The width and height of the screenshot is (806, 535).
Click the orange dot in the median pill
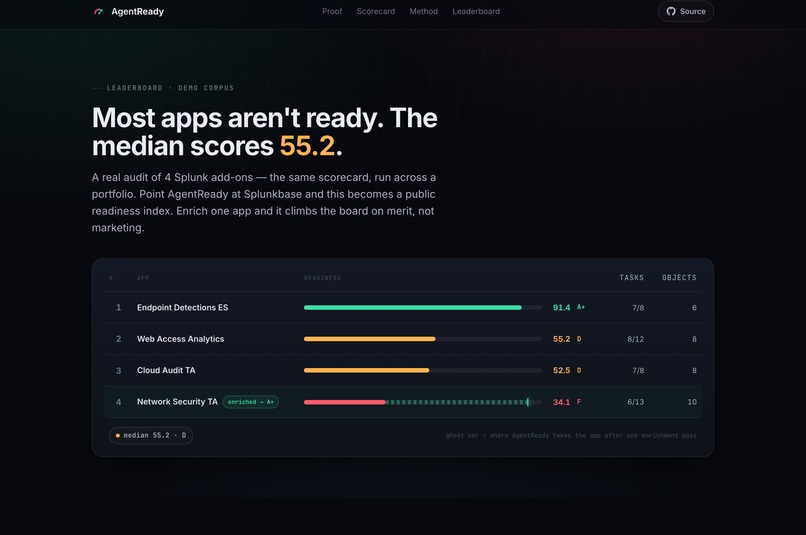[x=118, y=435]
